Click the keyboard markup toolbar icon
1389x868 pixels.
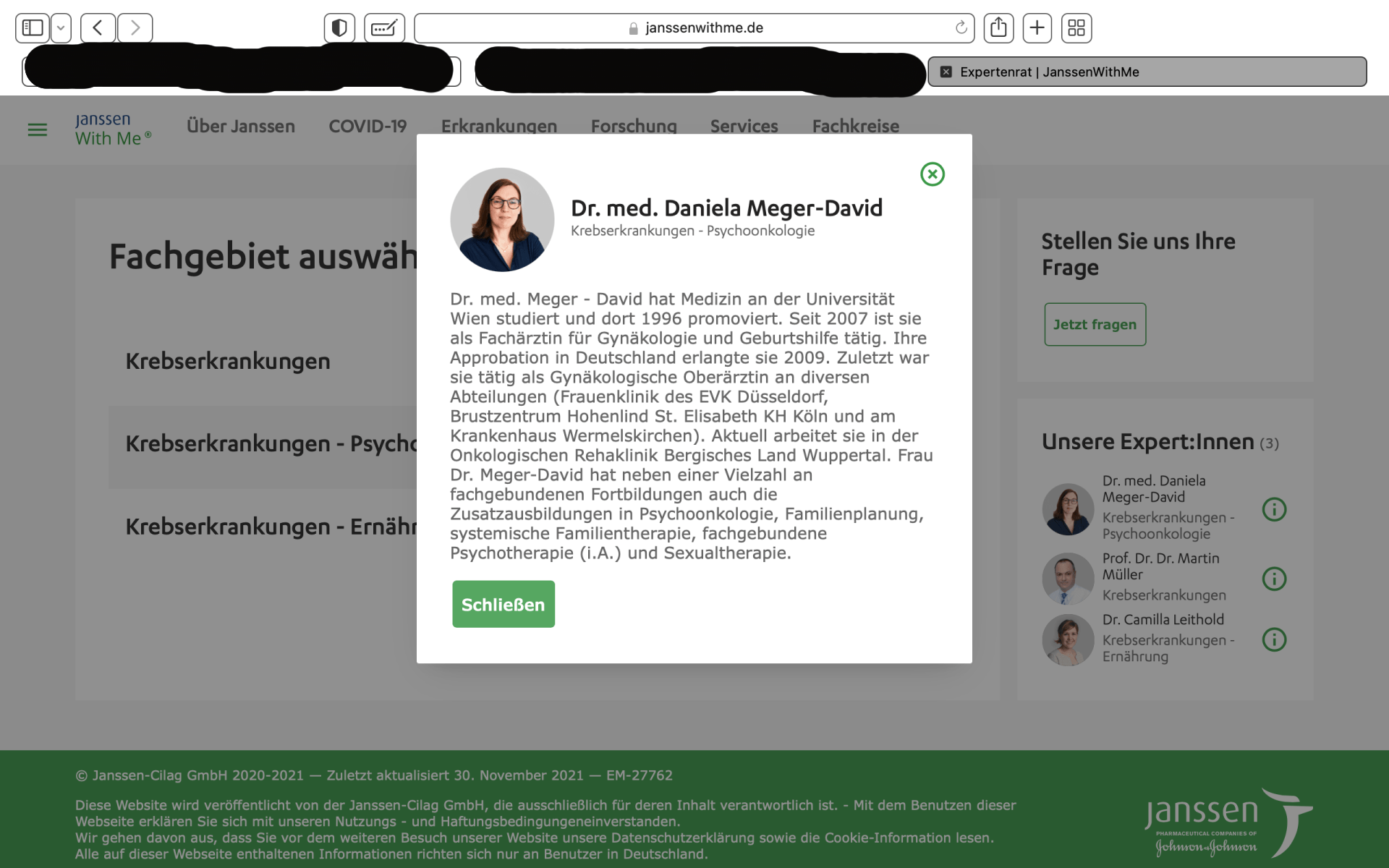click(x=384, y=28)
